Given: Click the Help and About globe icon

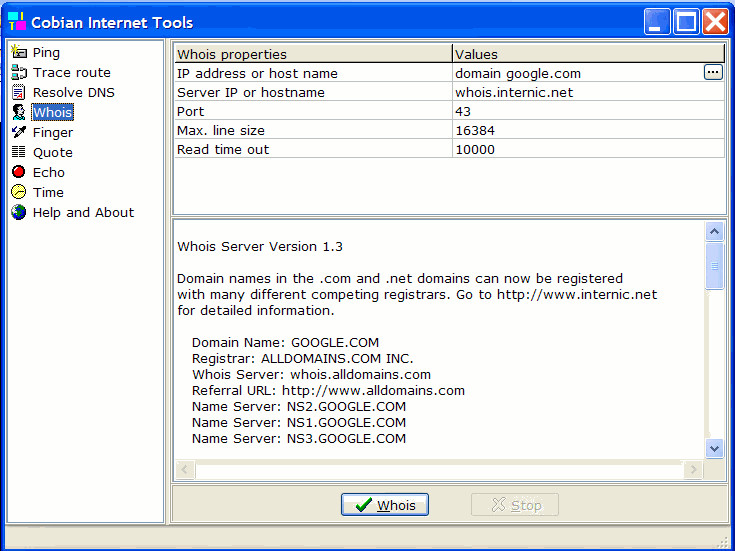Looking at the screenshot, I should tap(19, 212).
